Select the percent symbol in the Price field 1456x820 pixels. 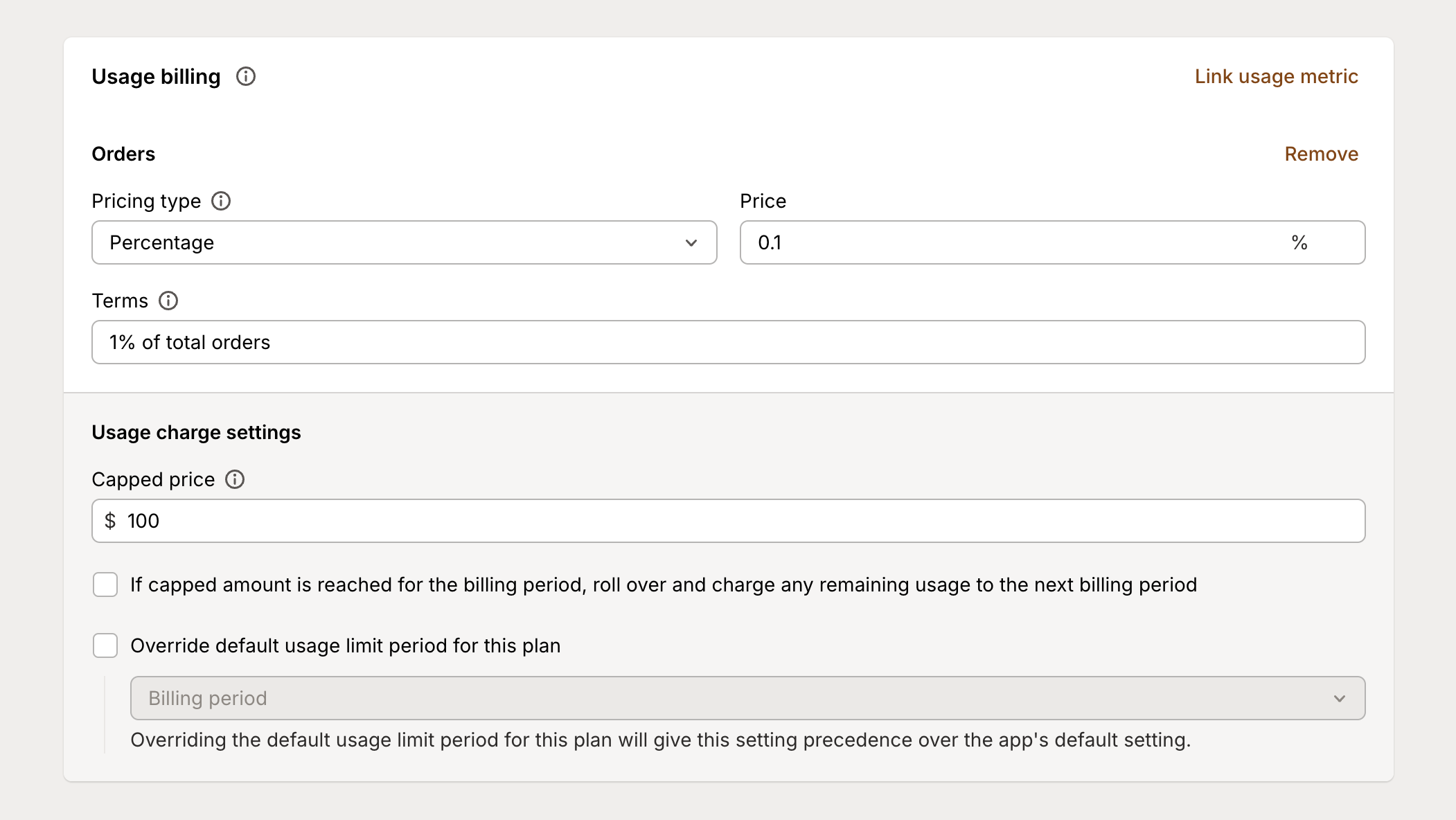pyautogui.click(x=1299, y=242)
